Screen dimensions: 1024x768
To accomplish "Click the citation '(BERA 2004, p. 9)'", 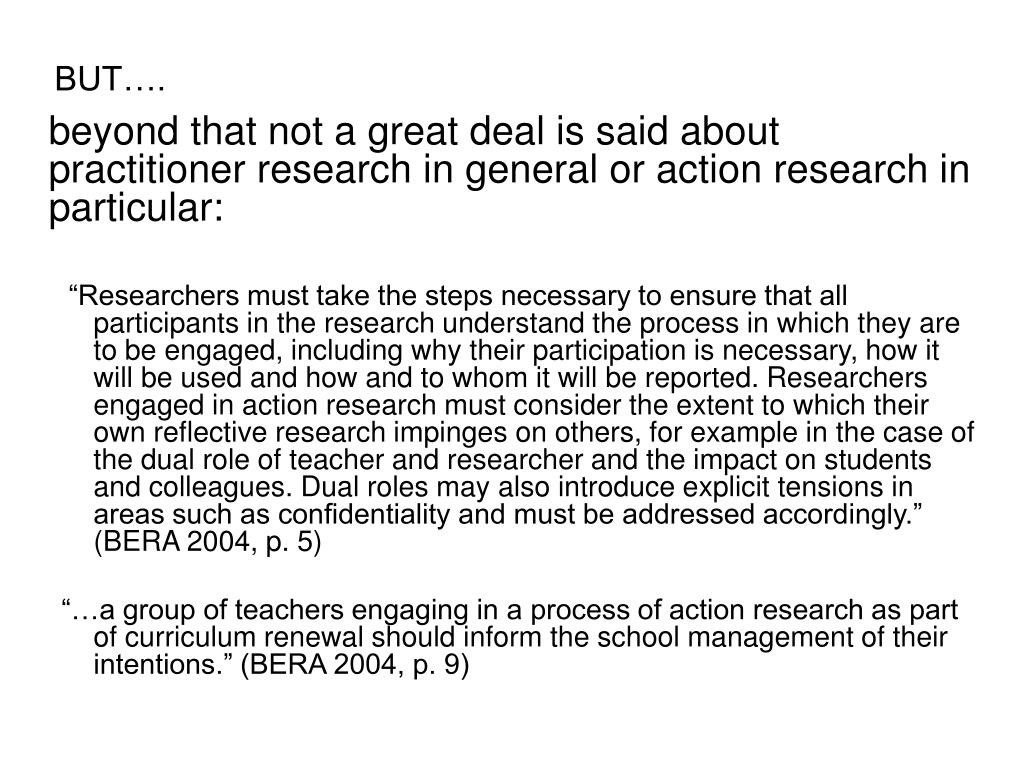I will (355, 665).
